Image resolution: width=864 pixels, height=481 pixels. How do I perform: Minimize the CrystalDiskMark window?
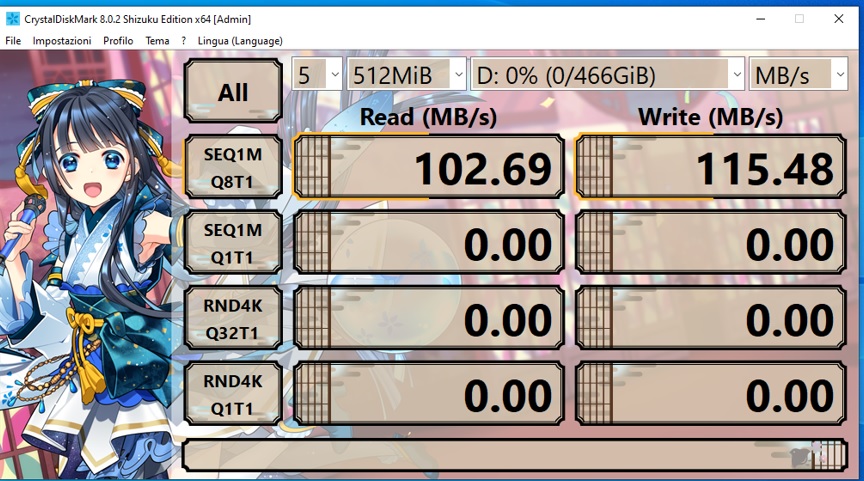pos(761,19)
